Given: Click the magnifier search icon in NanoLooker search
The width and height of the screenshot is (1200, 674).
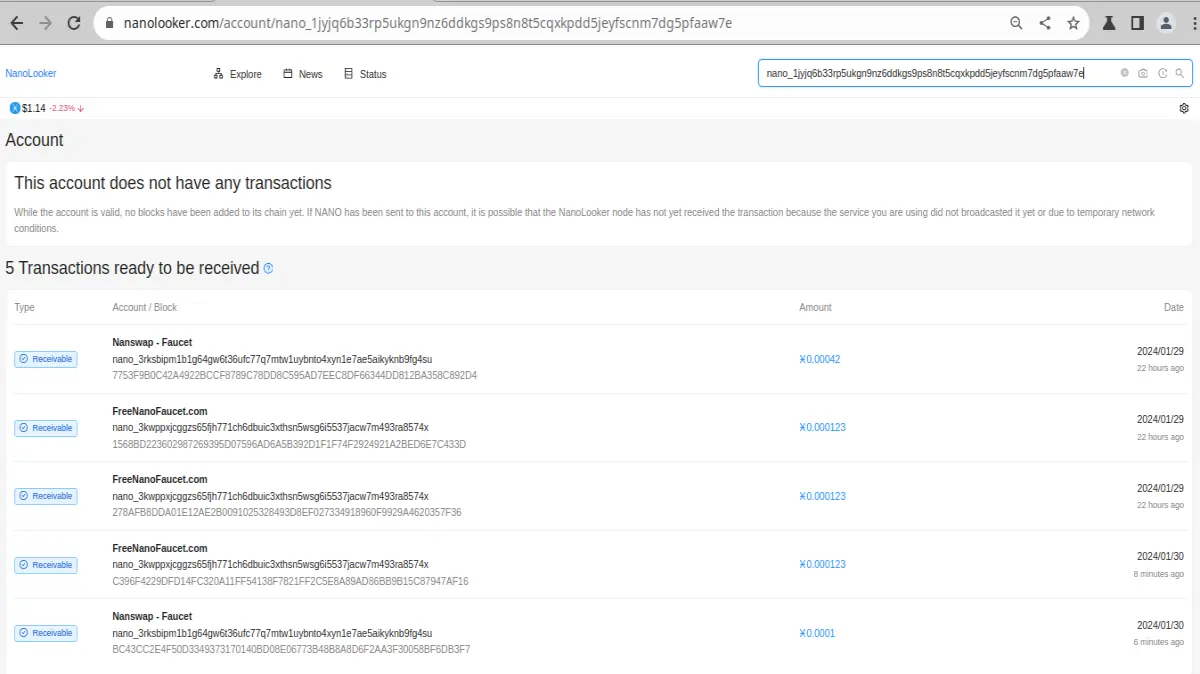Looking at the screenshot, I should coord(1180,73).
